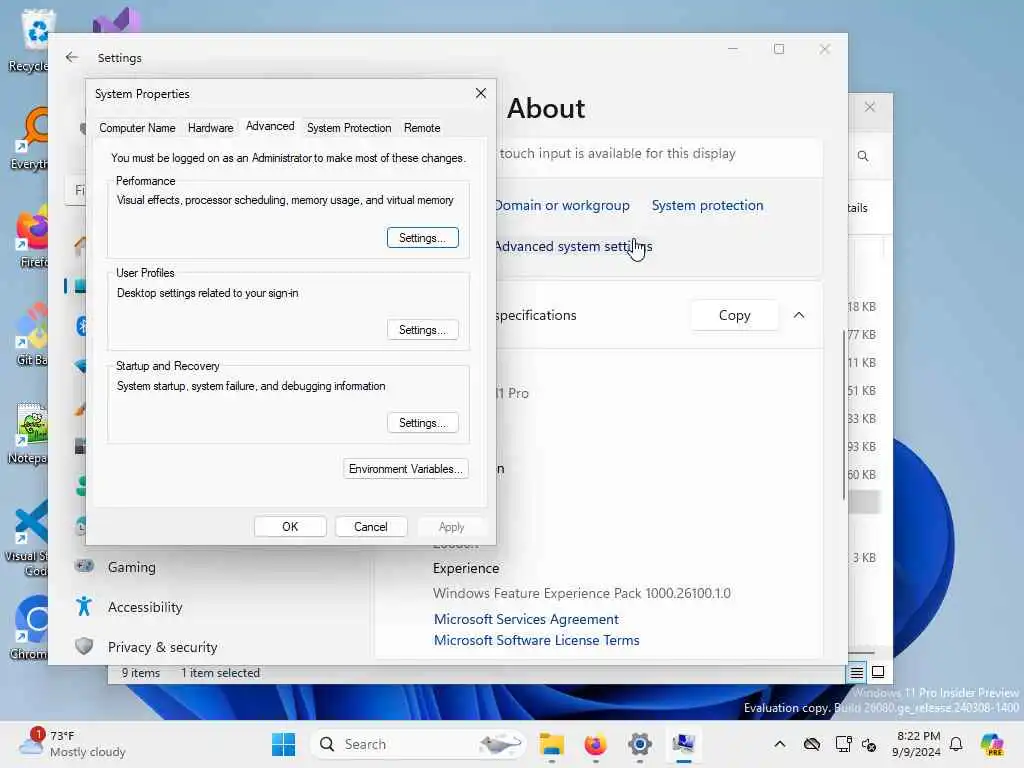Open the weather widget
Screen dimensions: 1024x768
pos(72,743)
